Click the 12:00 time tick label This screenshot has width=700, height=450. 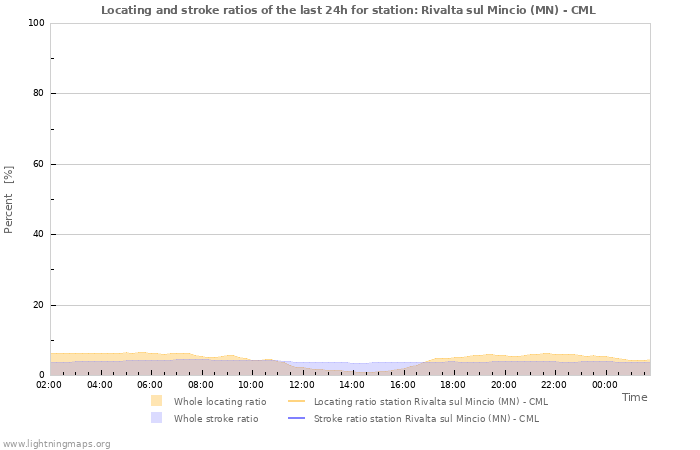(x=302, y=384)
